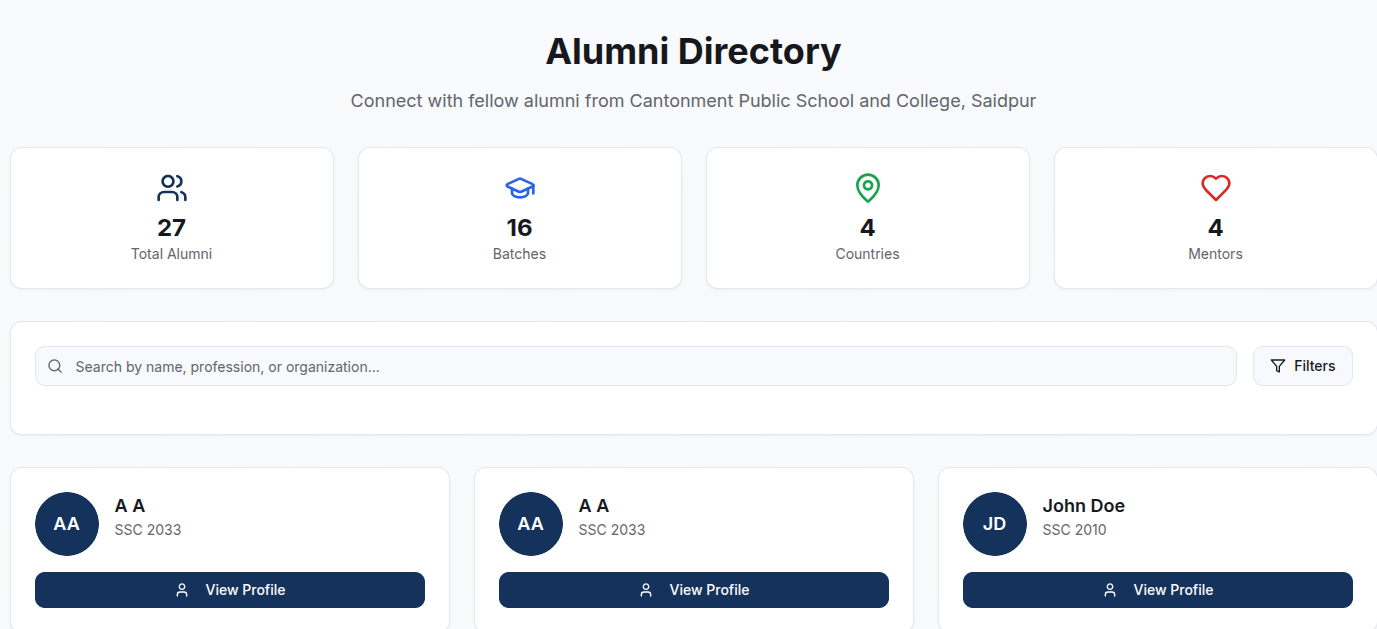Select the 4 Mentors stat card

[1216, 218]
